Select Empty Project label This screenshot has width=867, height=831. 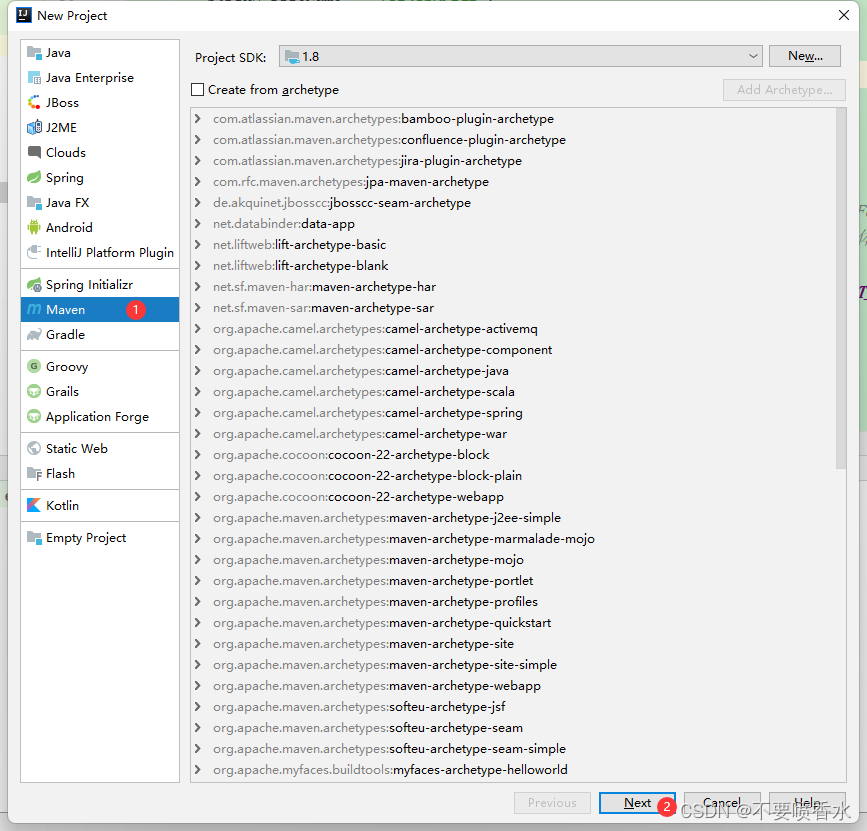[86, 538]
